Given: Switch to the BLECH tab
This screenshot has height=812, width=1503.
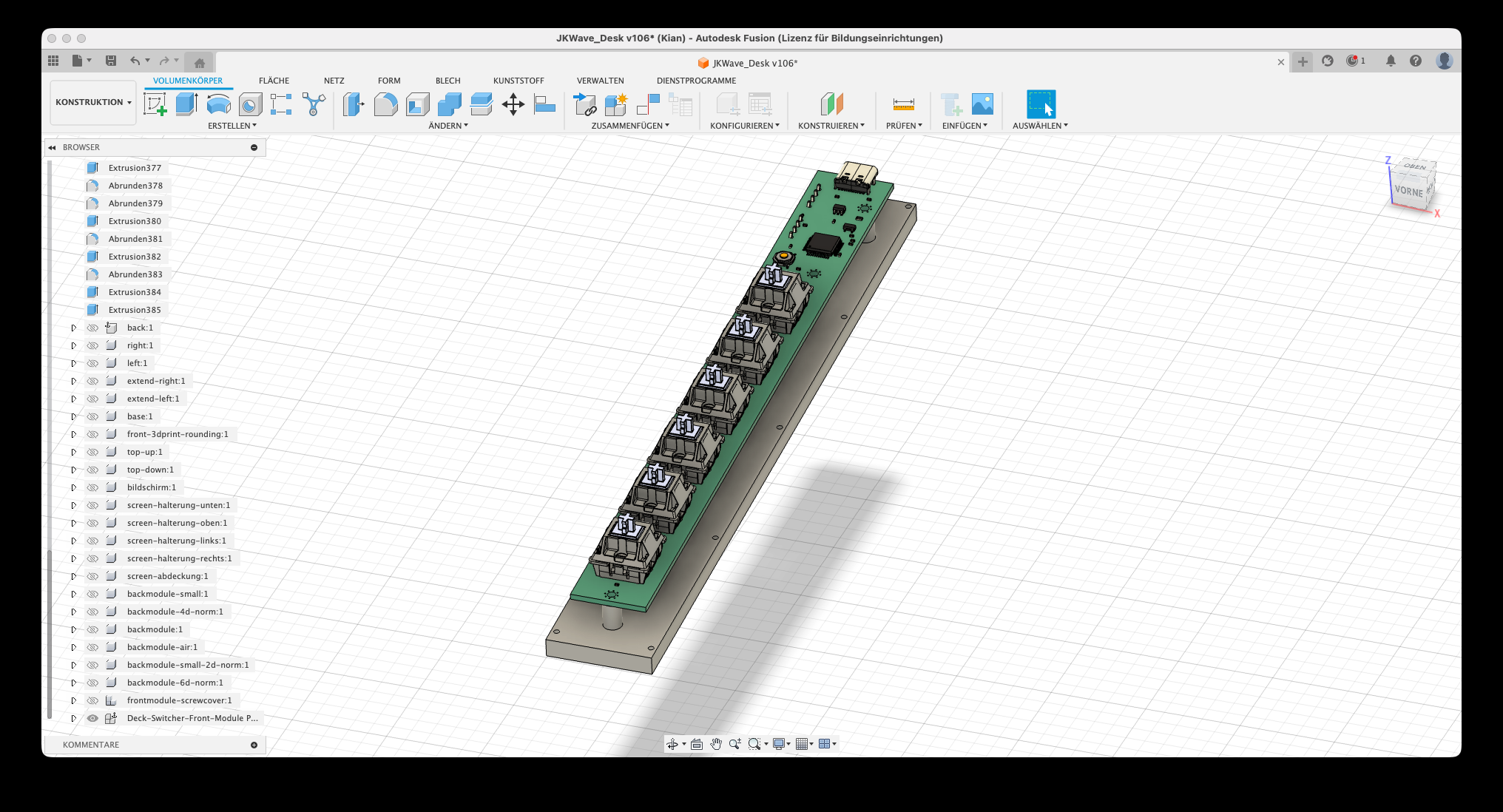Looking at the screenshot, I should pos(447,81).
